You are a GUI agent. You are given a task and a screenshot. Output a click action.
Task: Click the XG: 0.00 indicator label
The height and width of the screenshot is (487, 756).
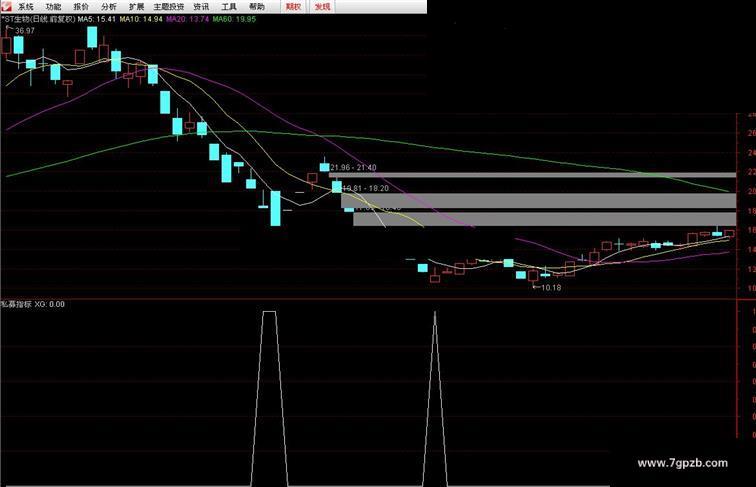[49, 304]
